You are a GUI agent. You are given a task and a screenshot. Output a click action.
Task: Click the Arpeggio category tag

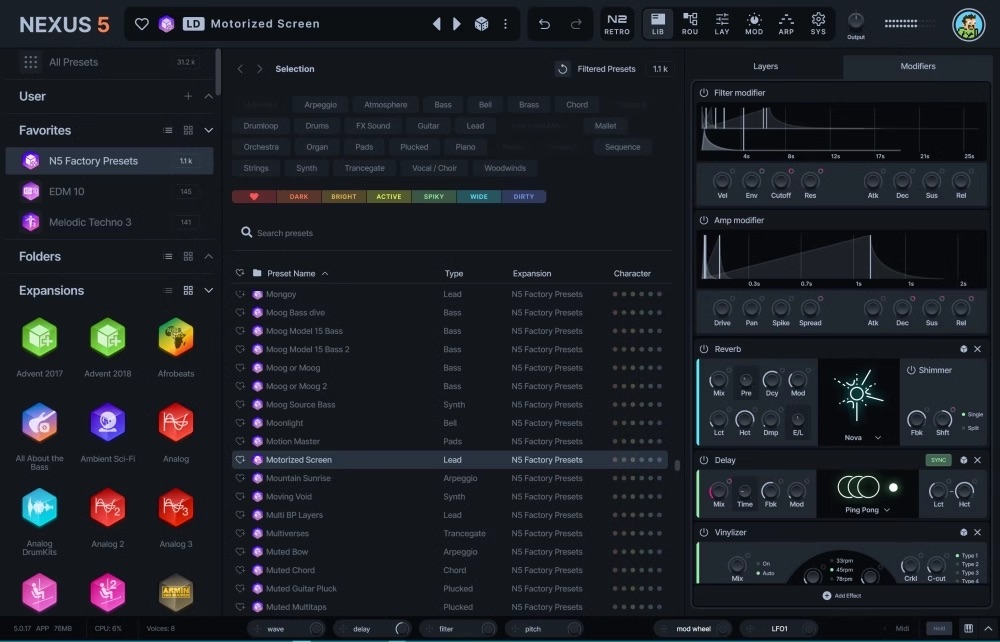point(320,104)
